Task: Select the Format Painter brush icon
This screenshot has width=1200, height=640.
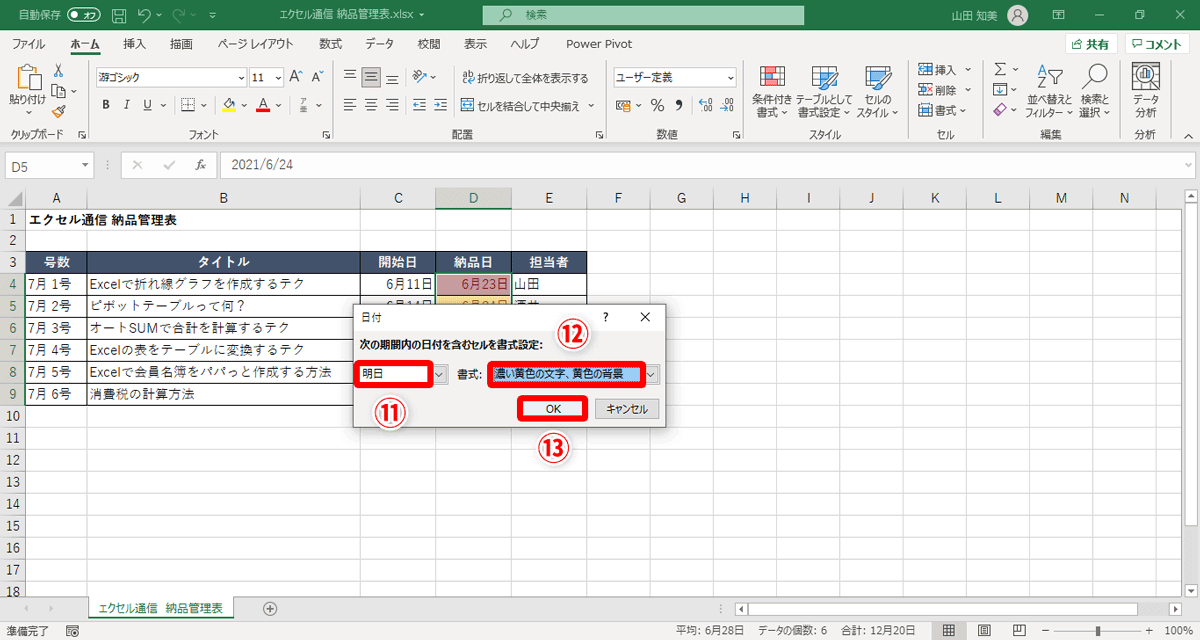Action: [x=58, y=111]
